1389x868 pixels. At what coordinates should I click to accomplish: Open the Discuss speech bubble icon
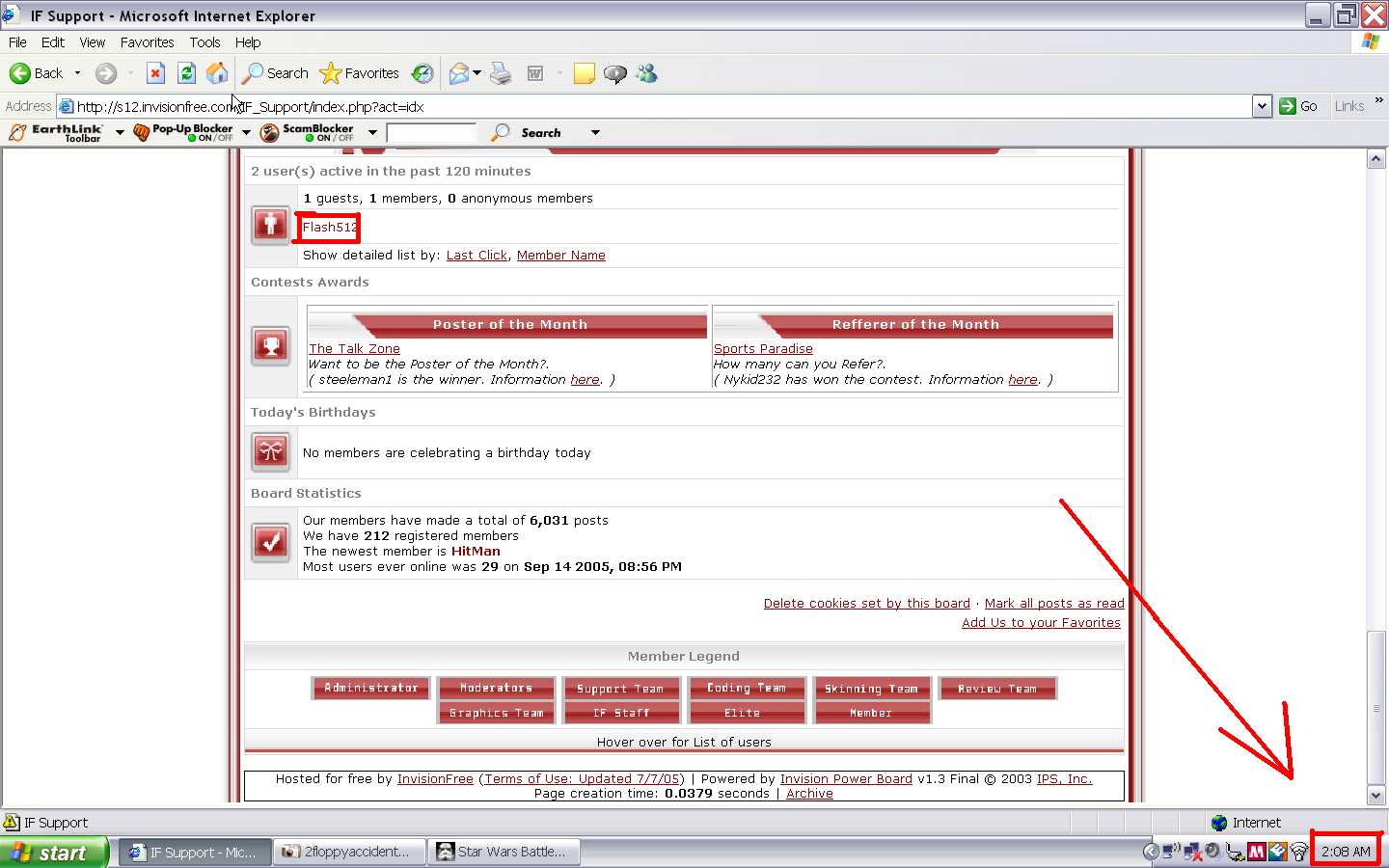pos(614,73)
